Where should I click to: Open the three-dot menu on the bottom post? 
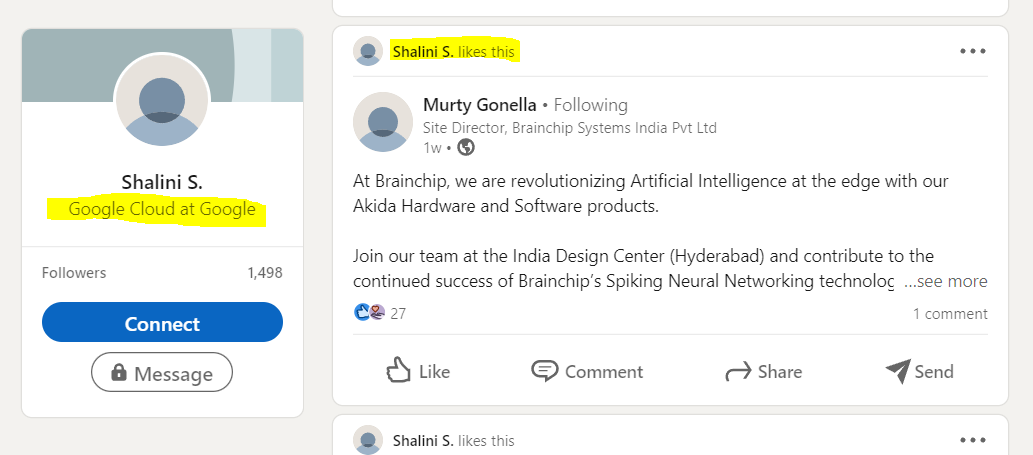(x=972, y=440)
